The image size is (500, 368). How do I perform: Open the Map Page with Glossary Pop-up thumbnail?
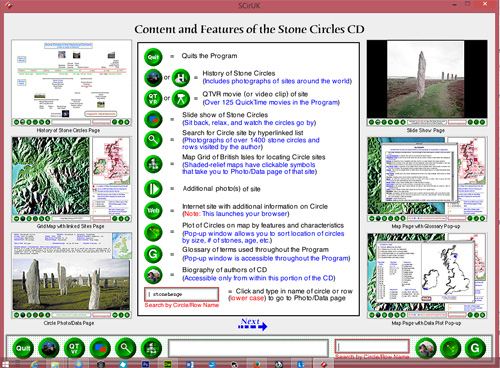pos(427,179)
